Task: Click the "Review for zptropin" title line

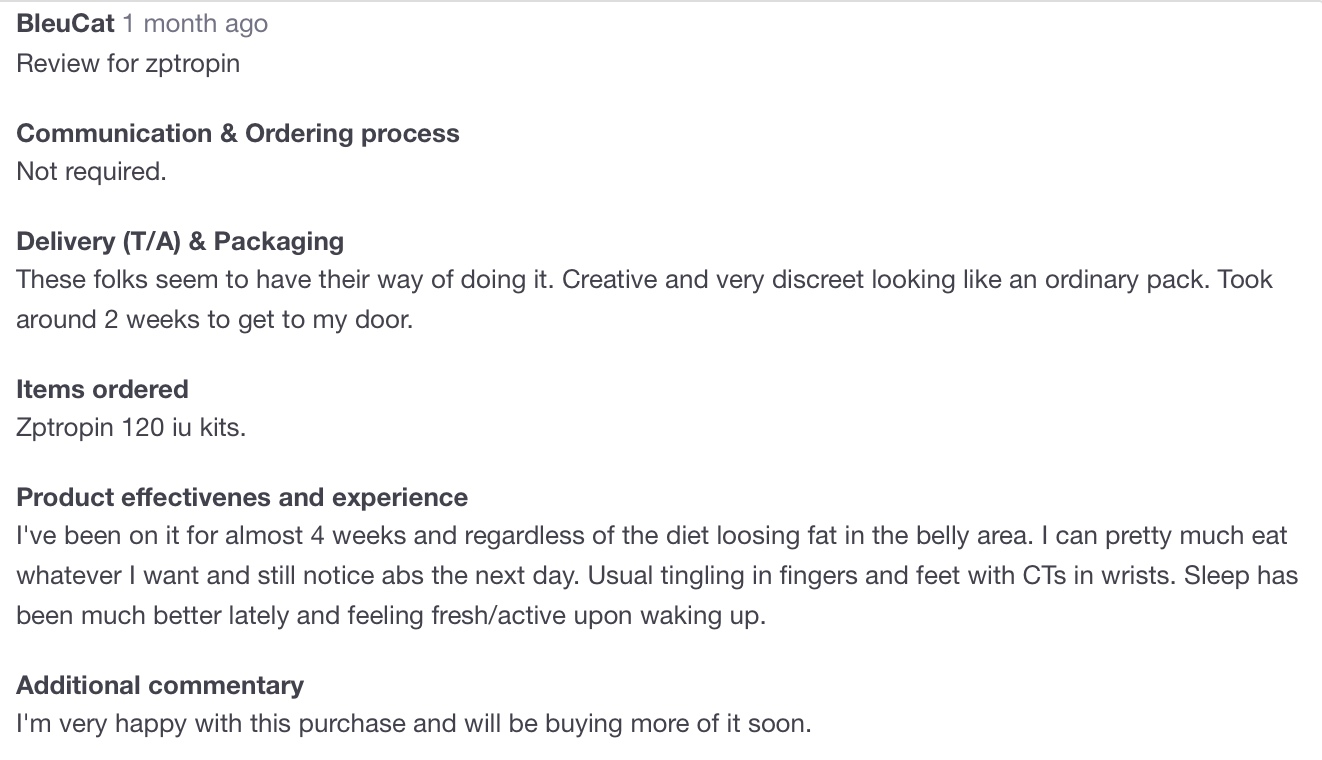Action: 128,63
